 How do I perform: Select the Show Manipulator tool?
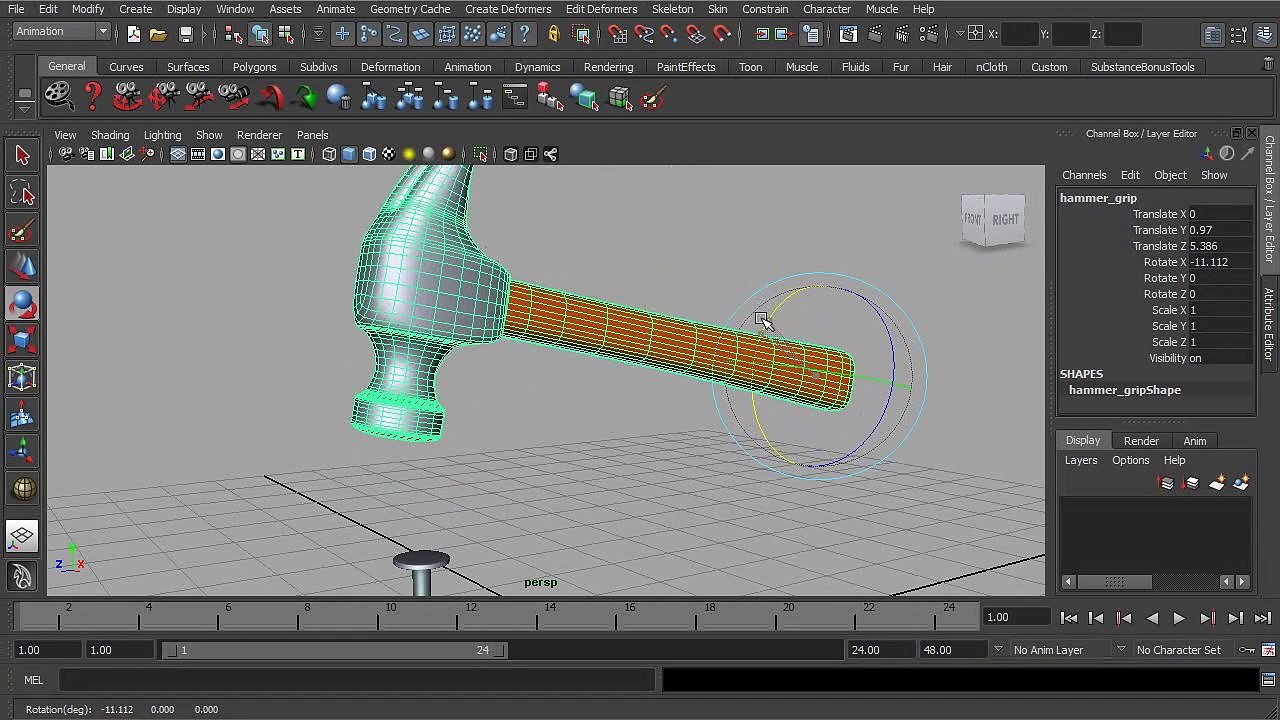[22, 452]
